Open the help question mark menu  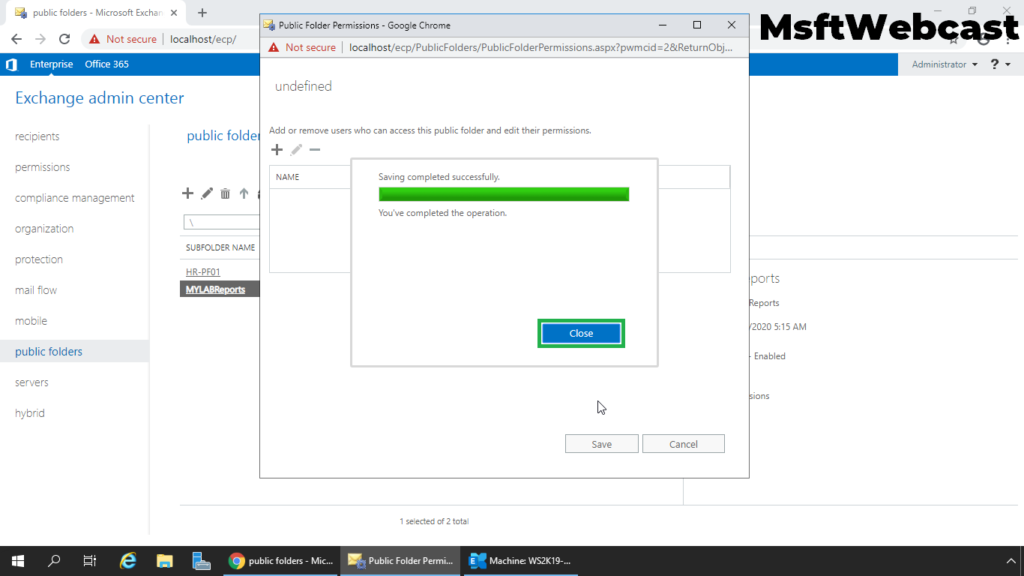(x=1000, y=64)
